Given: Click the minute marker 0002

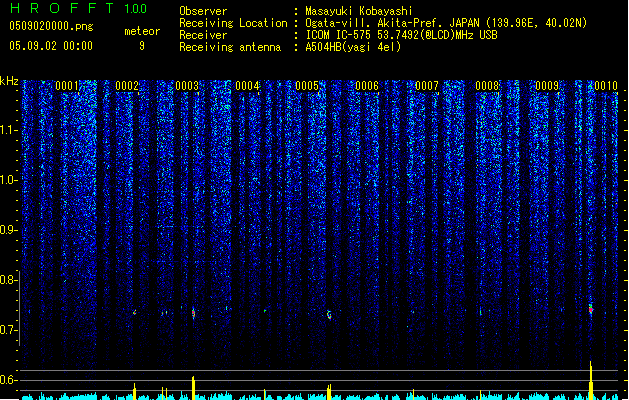Looking at the screenshot, I should coord(127,86).
